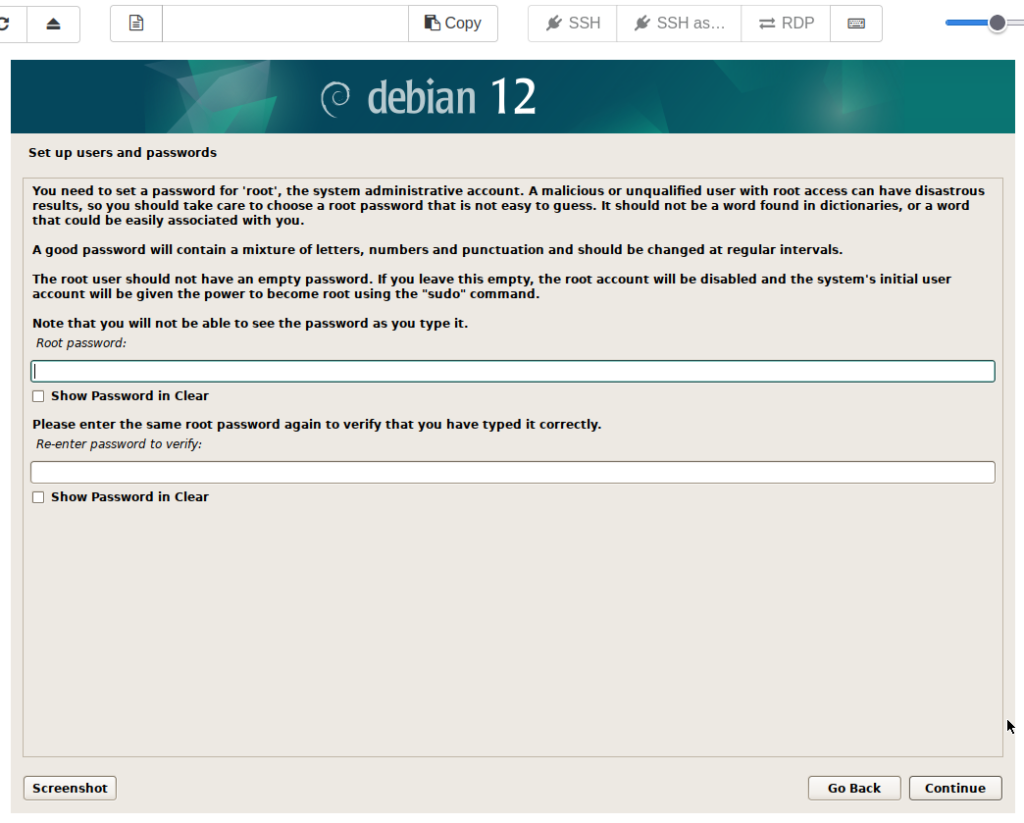Choose the 'SSH as…' option

pos(679,23)
